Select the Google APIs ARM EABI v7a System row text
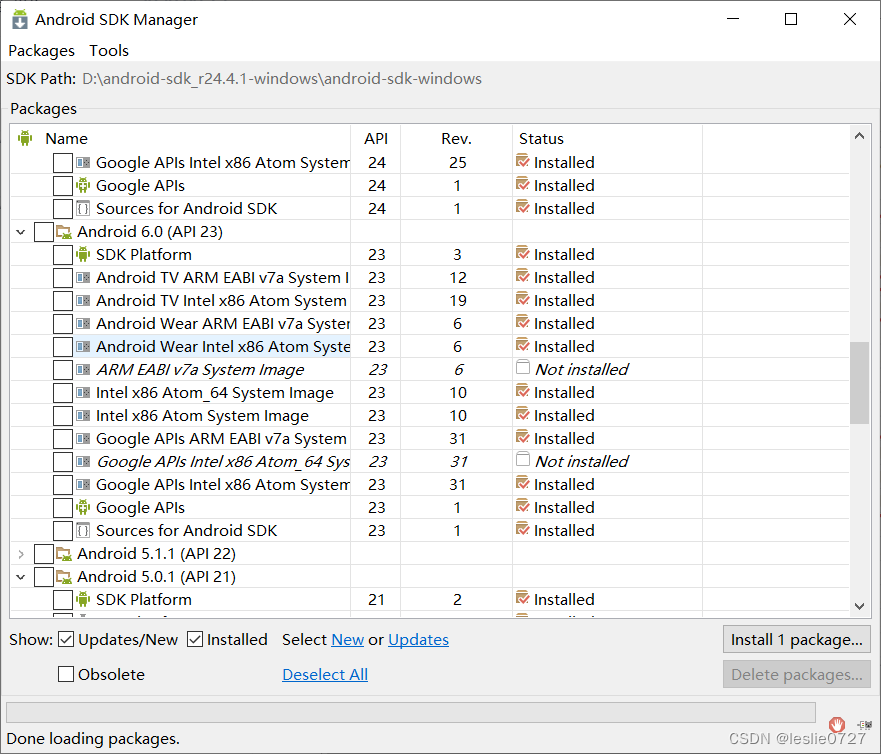This screenshot has height=754, width=881. tap(221, 438)
